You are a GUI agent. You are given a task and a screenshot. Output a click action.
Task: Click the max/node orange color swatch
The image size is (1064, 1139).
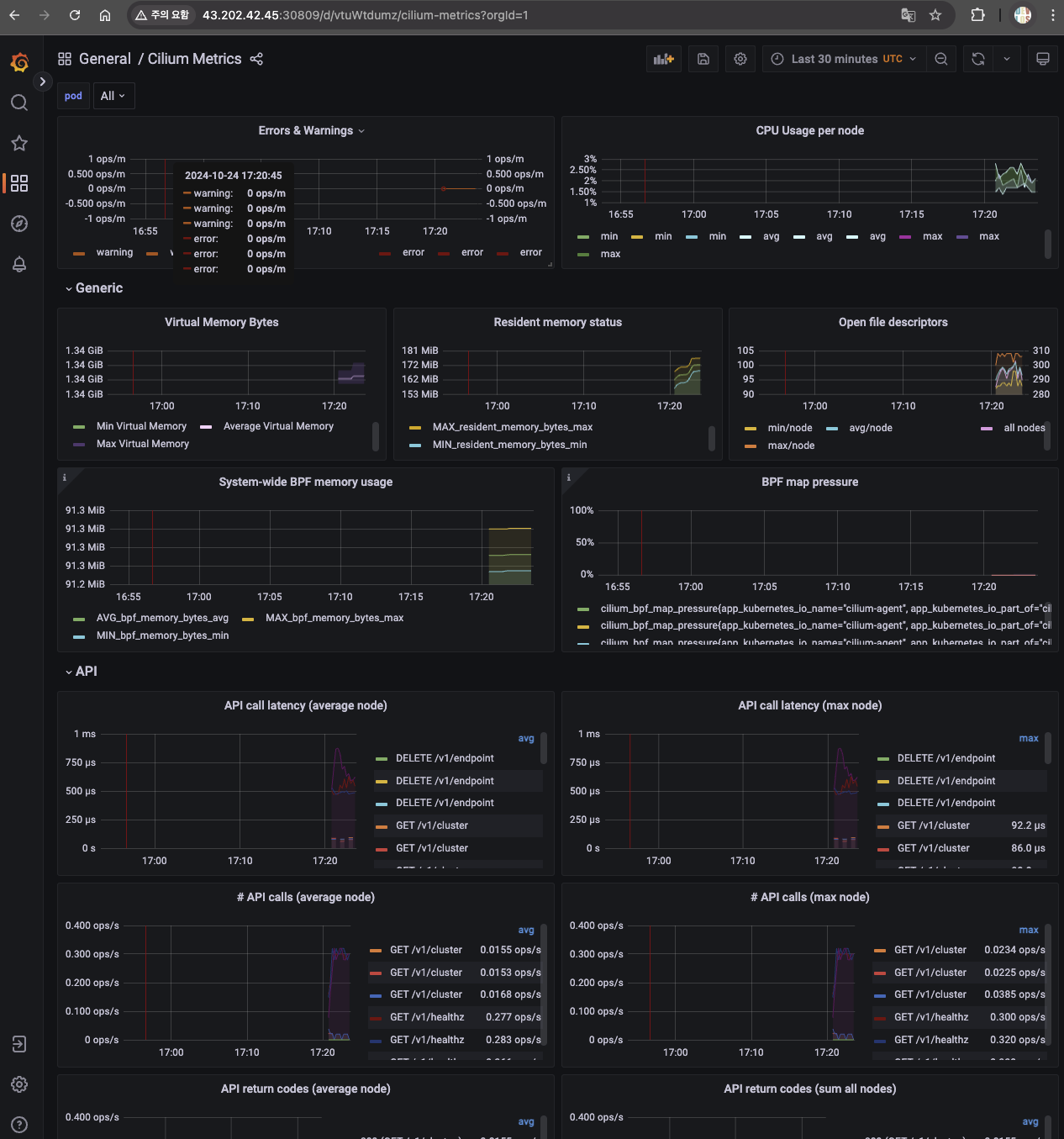[x=751, y=446]
